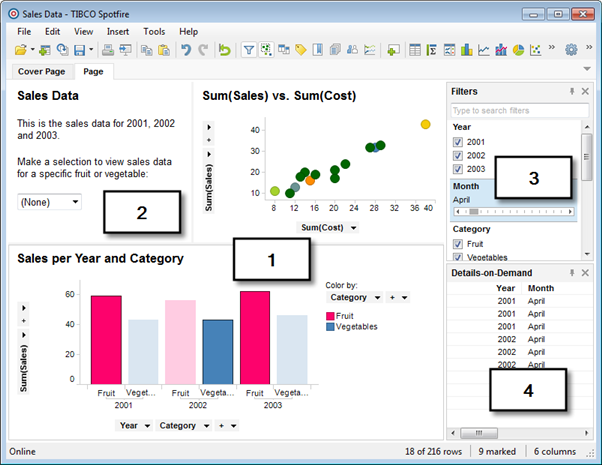
Task: Open the (None) fruit selection dropdown
Action: coord(50,202)
